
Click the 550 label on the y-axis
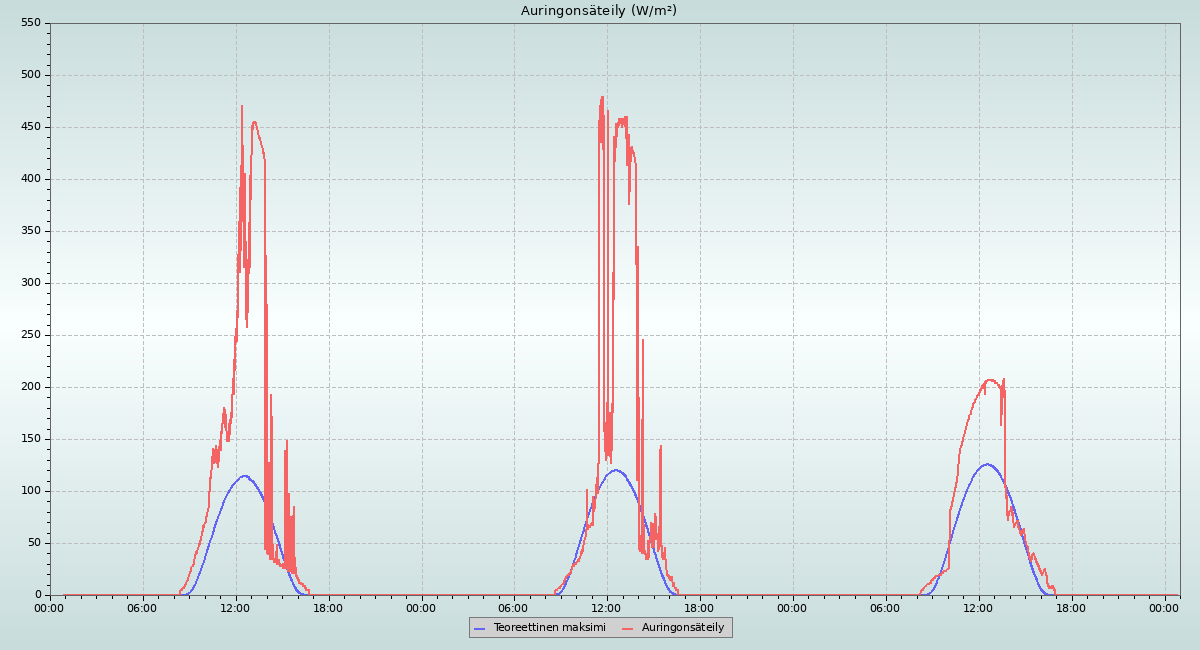tap(31, 23)
